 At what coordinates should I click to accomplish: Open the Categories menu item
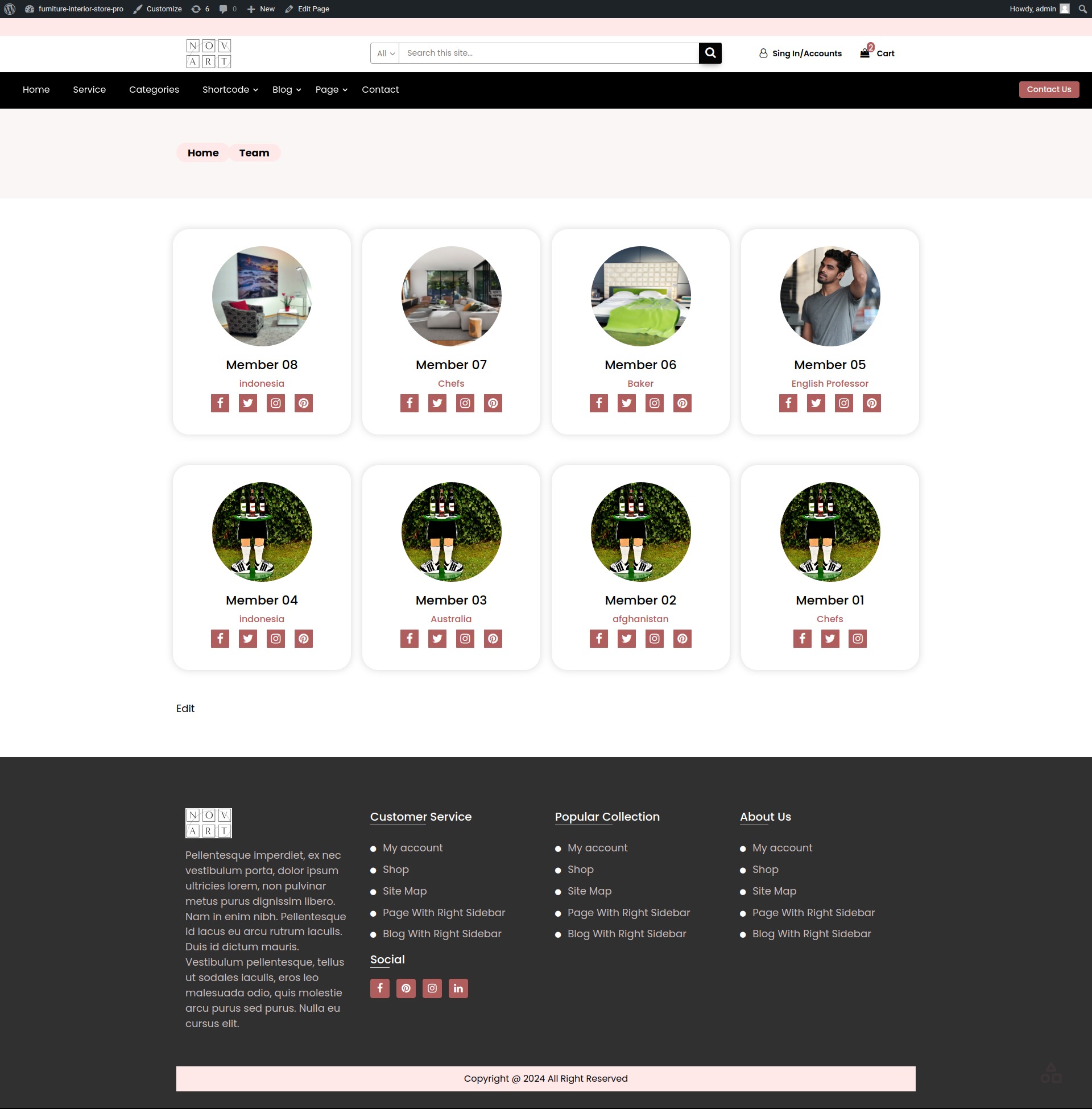pyautogui.click(x=154, y=89)
